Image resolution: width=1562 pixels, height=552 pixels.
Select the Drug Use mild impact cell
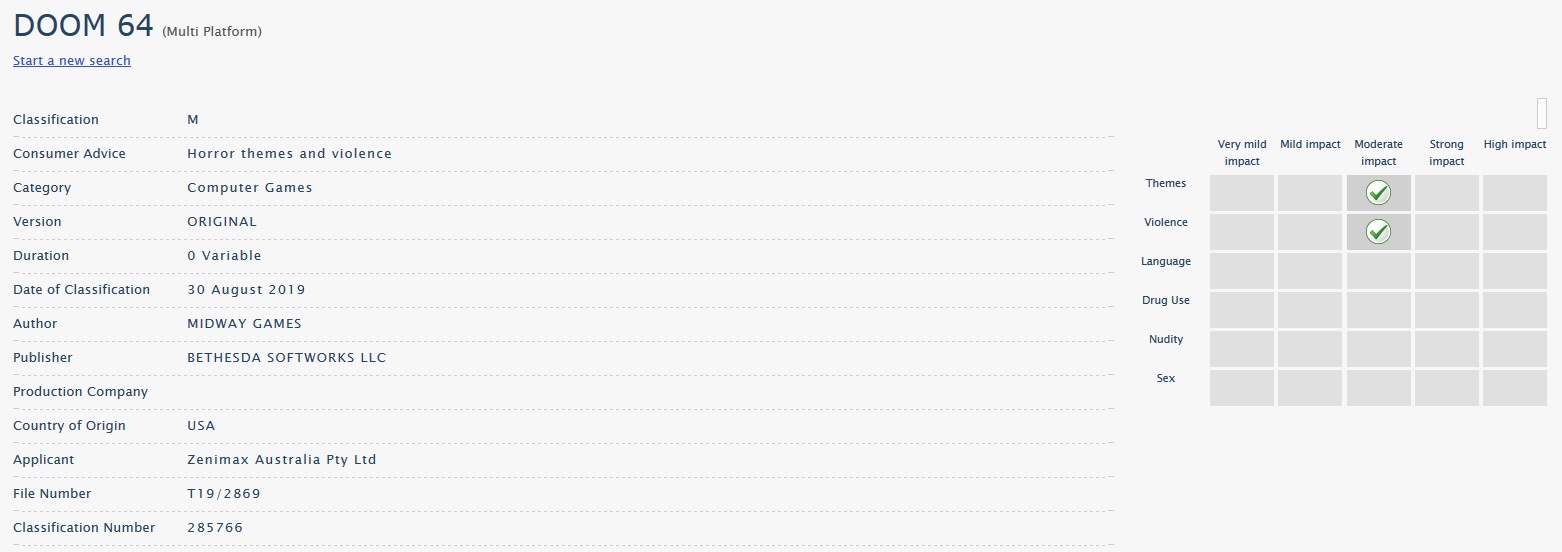coord(1310,310)
